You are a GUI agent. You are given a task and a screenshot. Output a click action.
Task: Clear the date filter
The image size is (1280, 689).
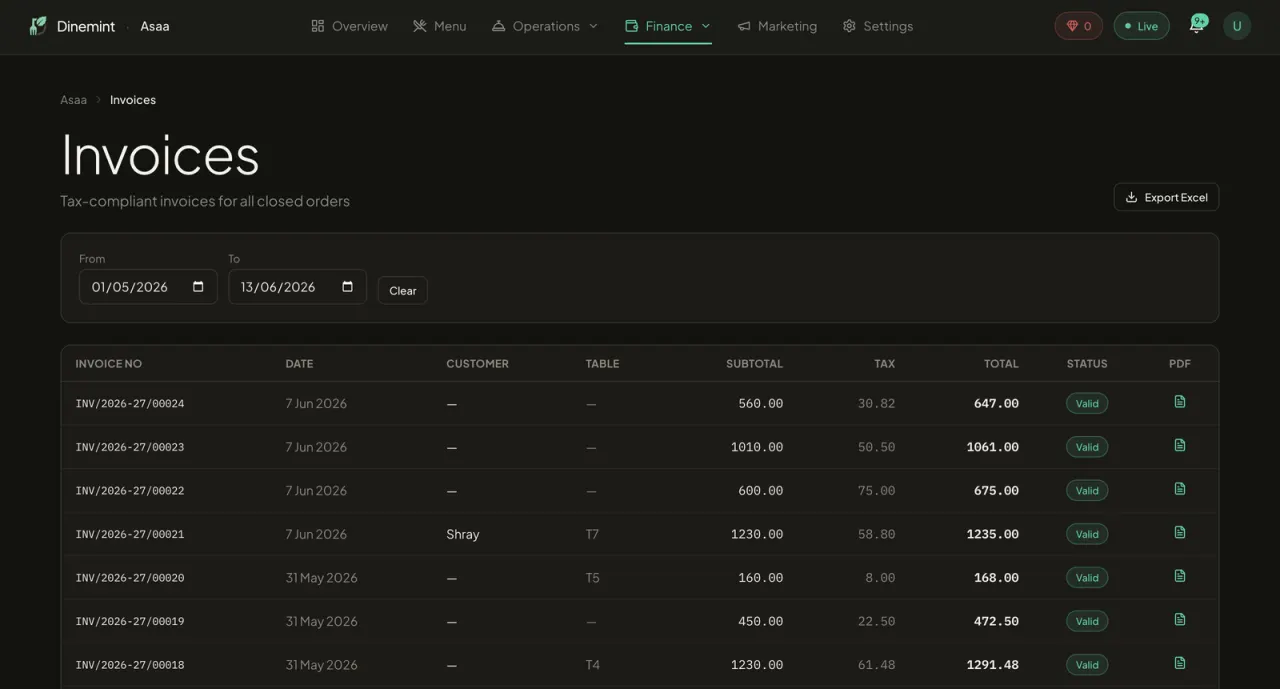tap(403, 290)
